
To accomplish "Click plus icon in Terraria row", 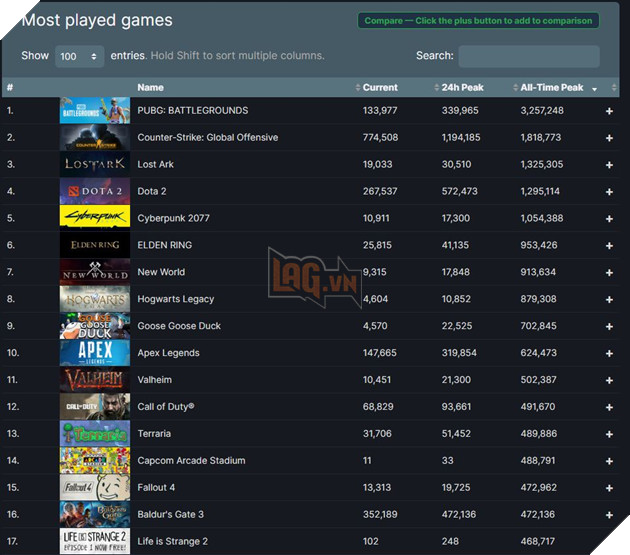I will click(609, 434).
